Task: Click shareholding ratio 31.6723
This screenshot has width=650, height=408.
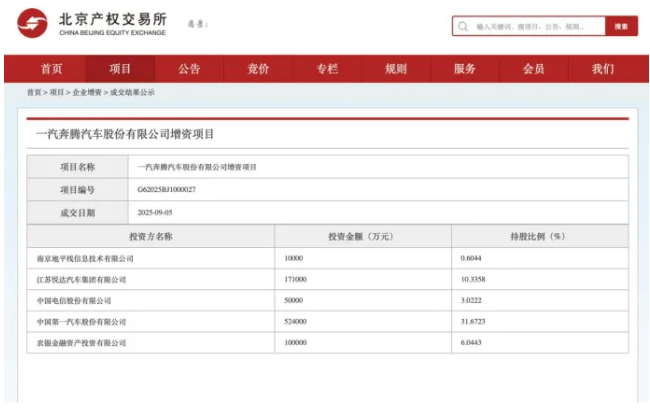Action: 473,321
